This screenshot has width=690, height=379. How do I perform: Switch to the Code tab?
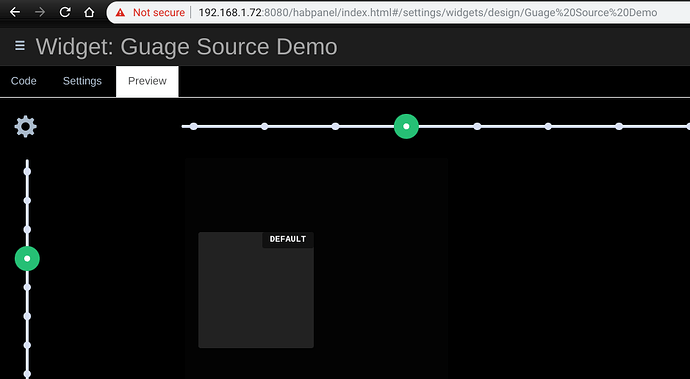24,81
